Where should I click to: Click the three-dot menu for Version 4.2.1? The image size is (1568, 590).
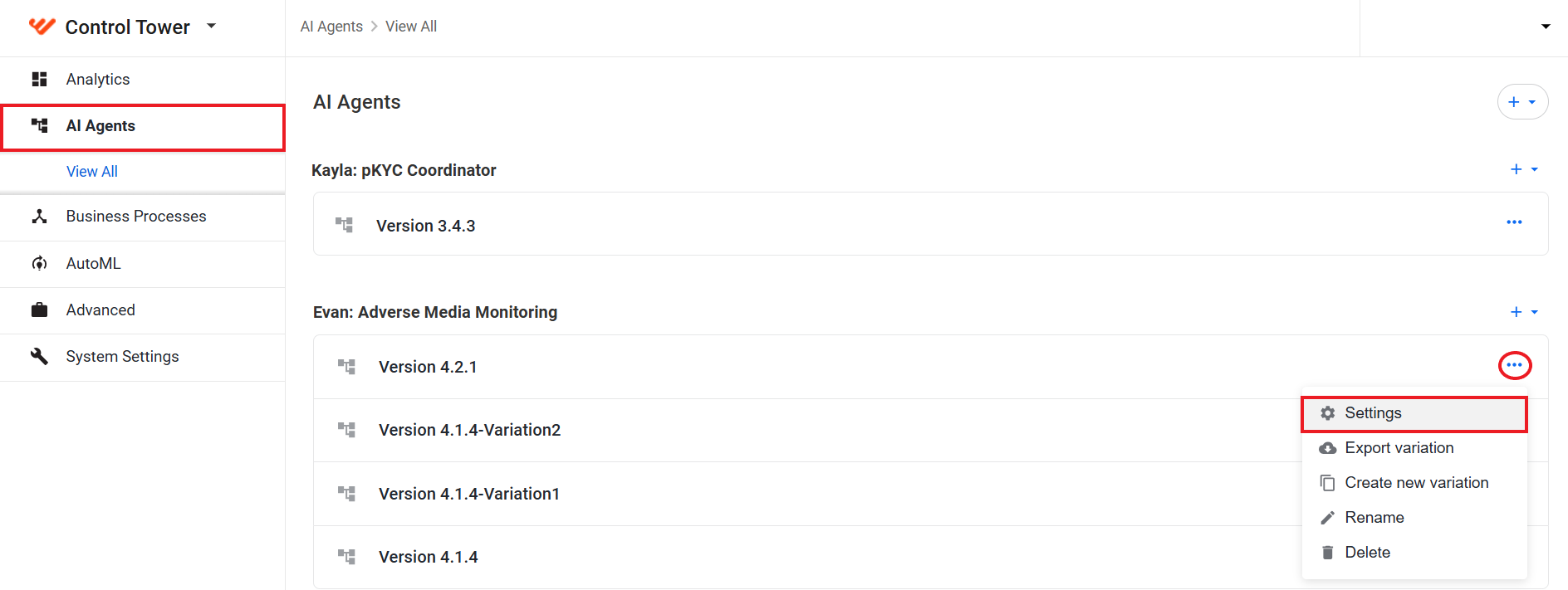[1514, 365]
